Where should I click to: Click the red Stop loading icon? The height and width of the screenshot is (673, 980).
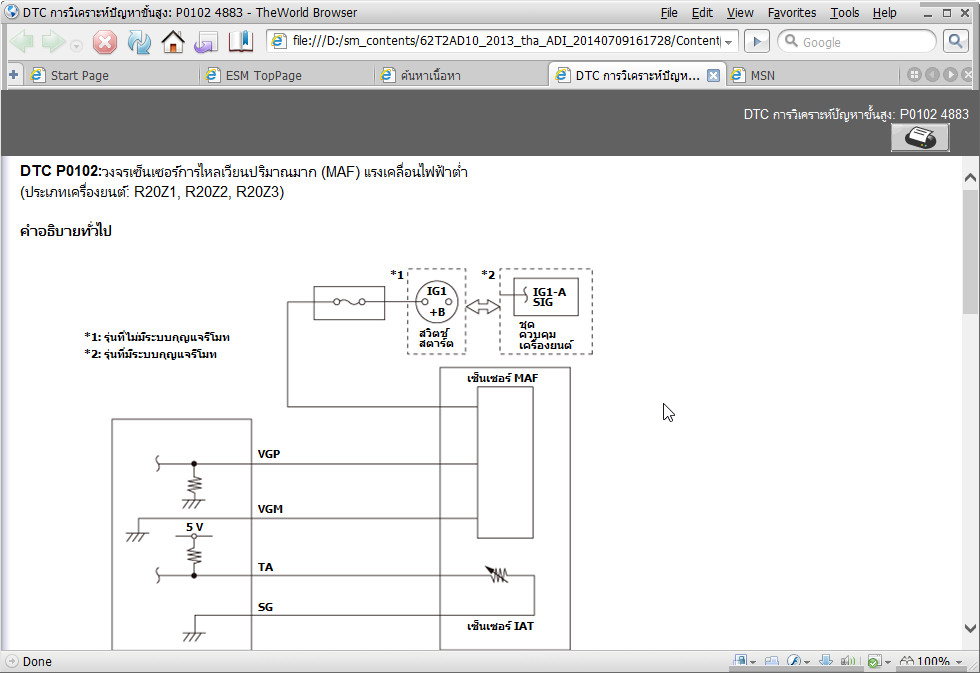click(x=105, y=42)
